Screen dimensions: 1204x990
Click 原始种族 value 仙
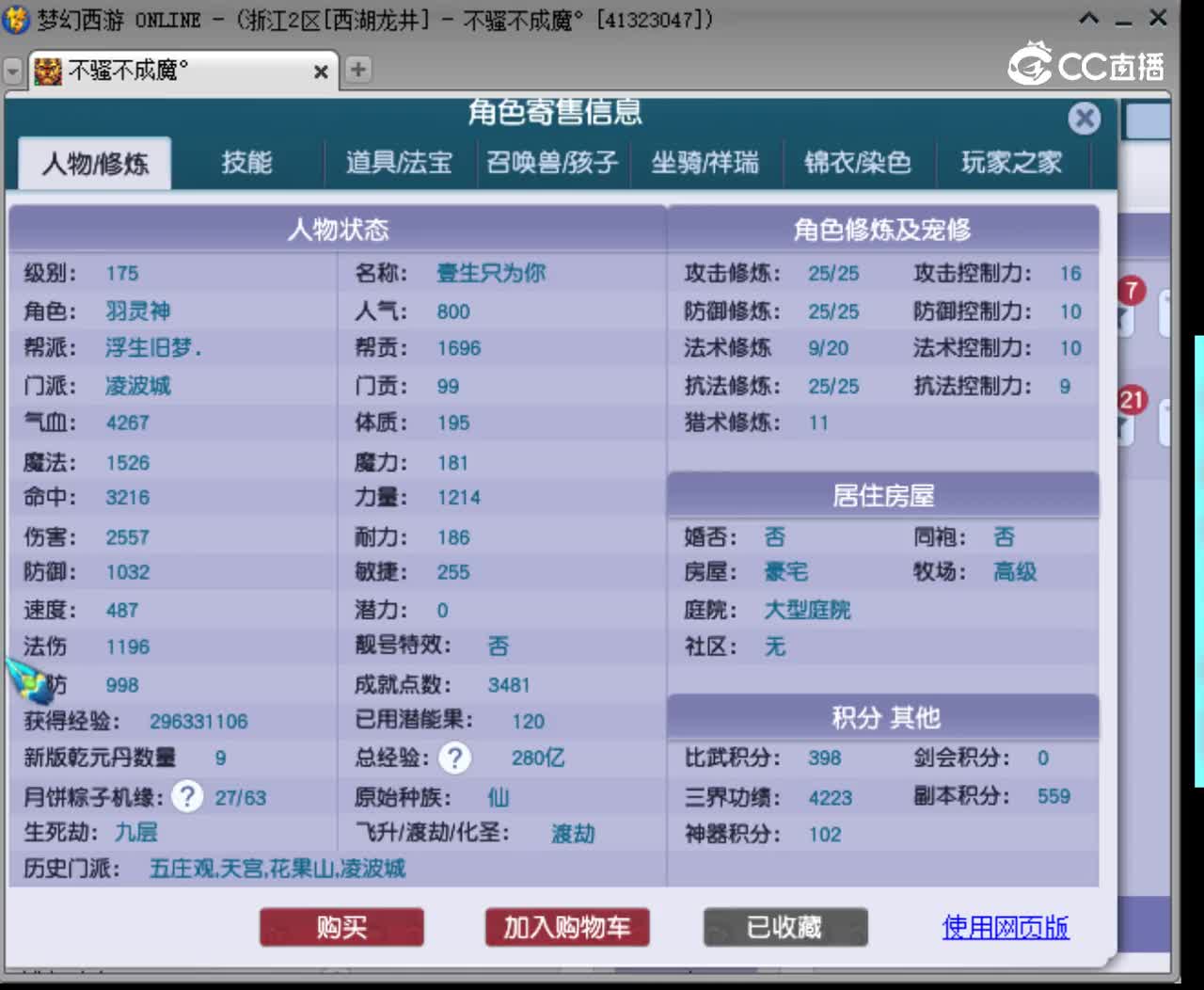499,798
